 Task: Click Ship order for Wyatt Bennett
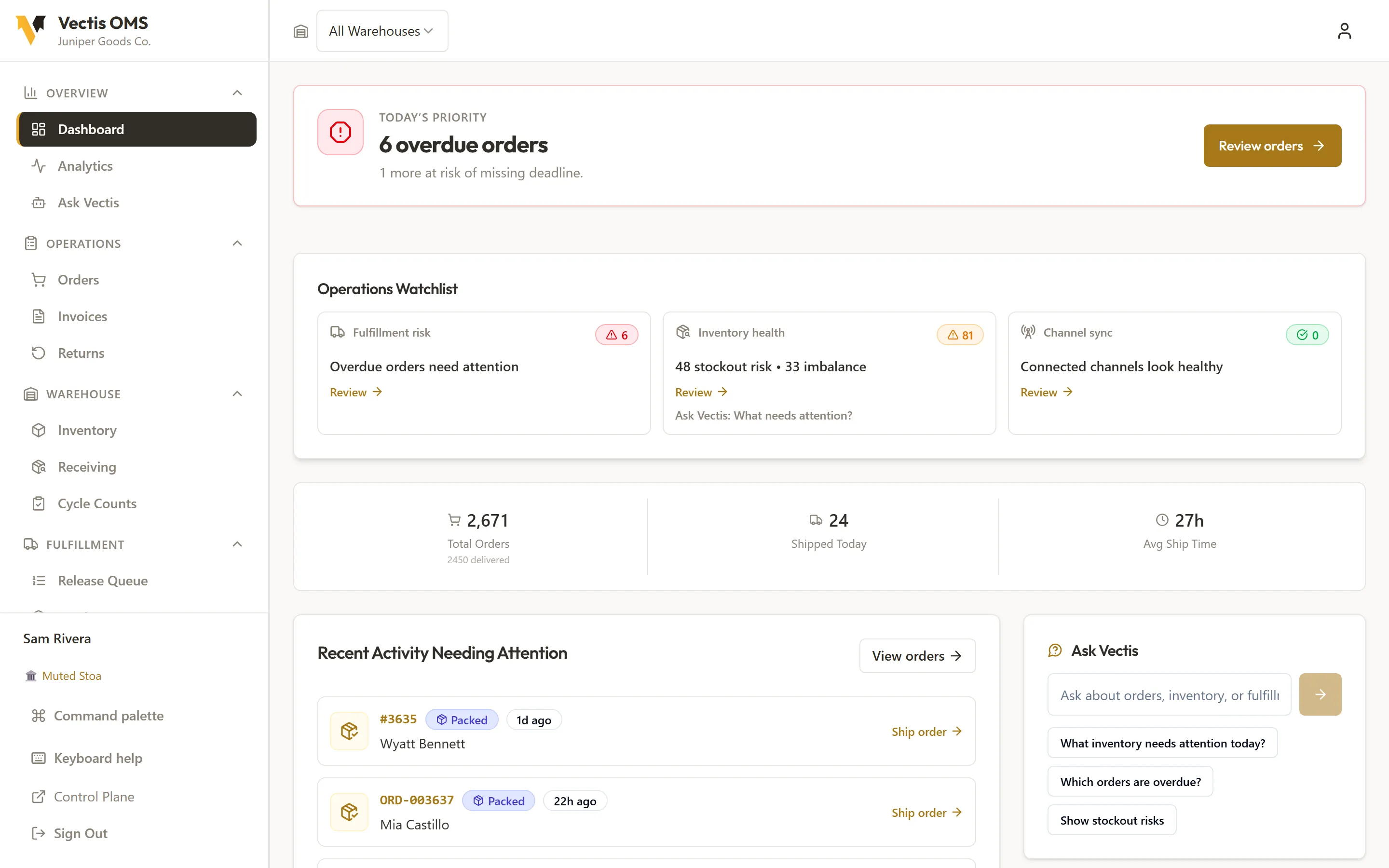point(926,732)
